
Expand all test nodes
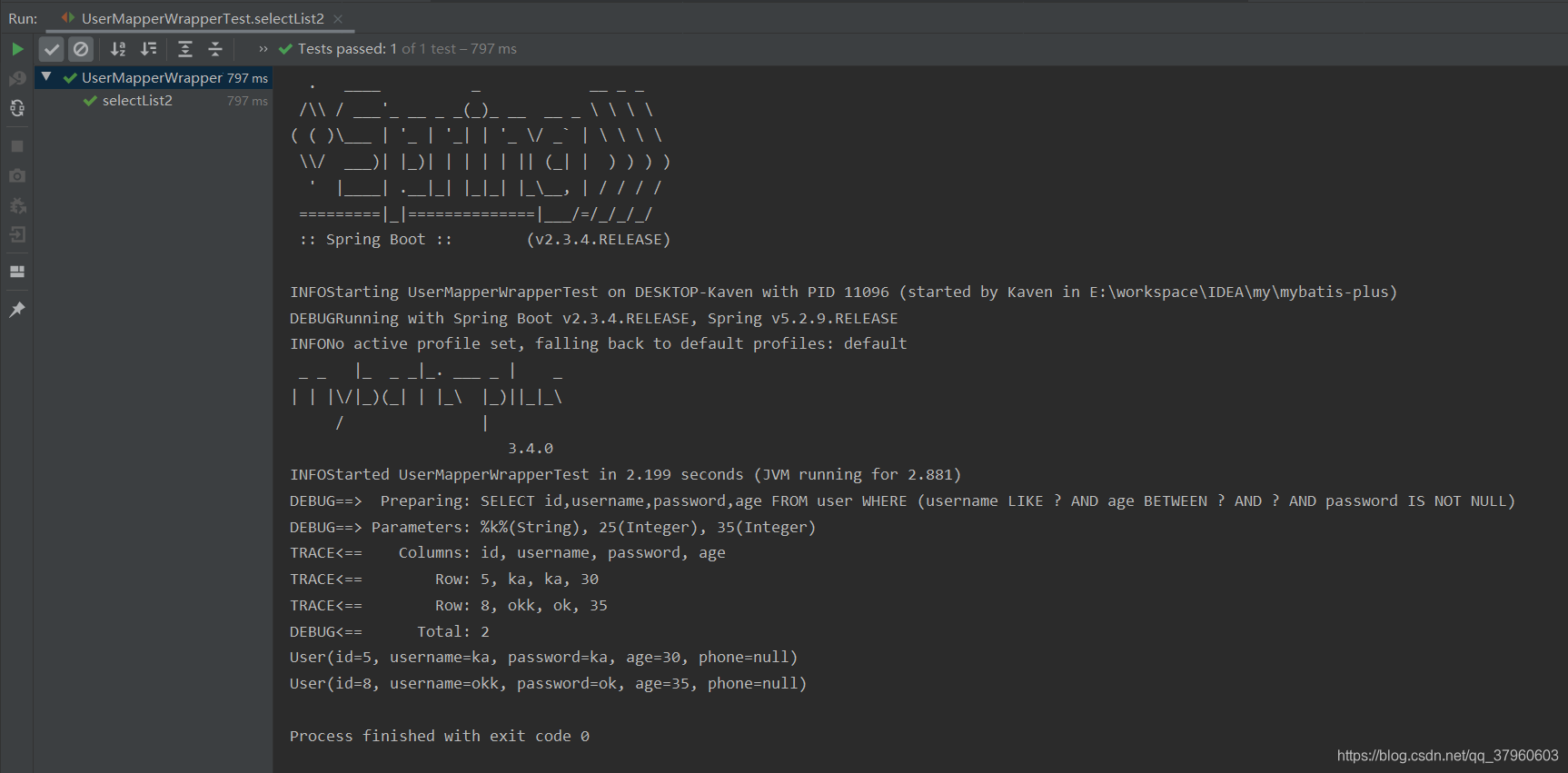point(185,49)
